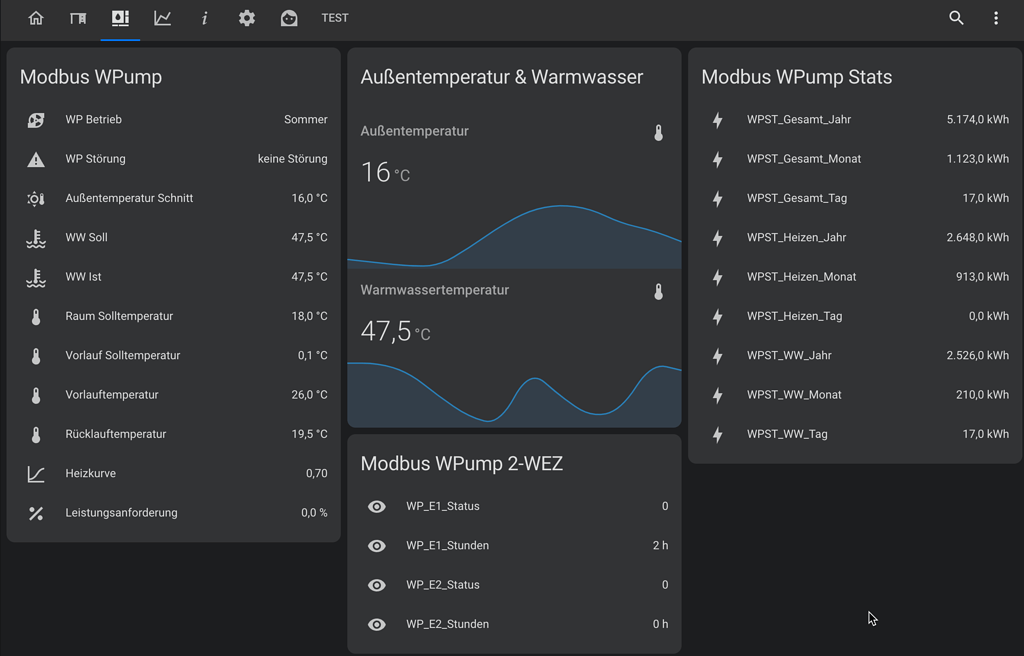Click the lightning icon next to WPST_Gesamt_Jahr
The width and height of the screenshot is (1024, 656).
pos(717,119)
